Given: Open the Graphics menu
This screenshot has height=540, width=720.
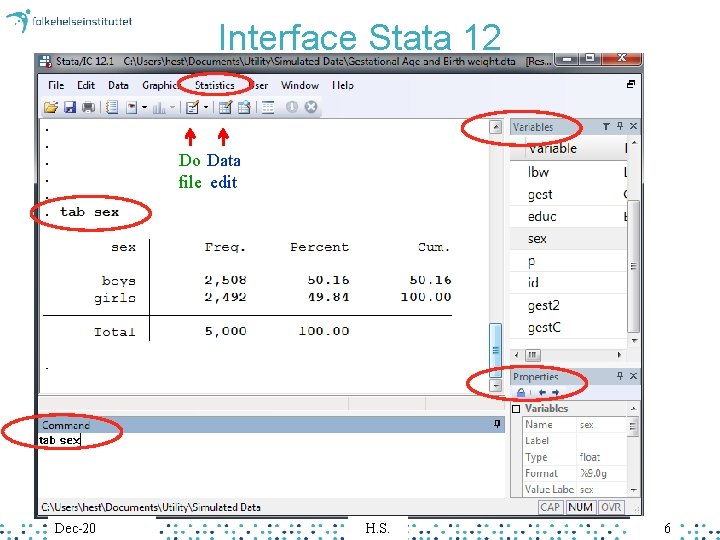Looking at the screenshot, I should 160,85.
